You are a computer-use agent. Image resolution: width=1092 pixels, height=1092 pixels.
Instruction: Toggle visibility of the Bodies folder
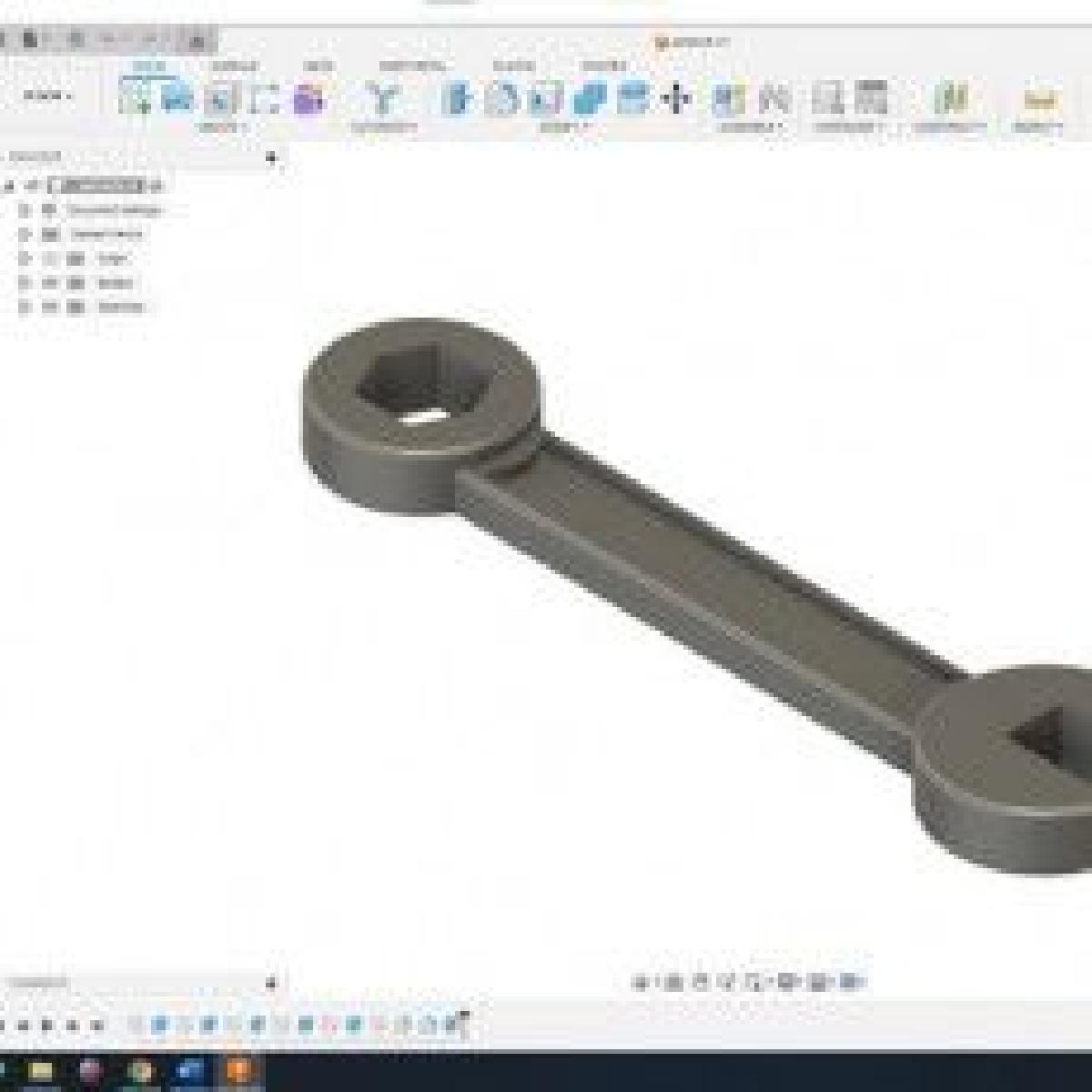coord(51,283)
